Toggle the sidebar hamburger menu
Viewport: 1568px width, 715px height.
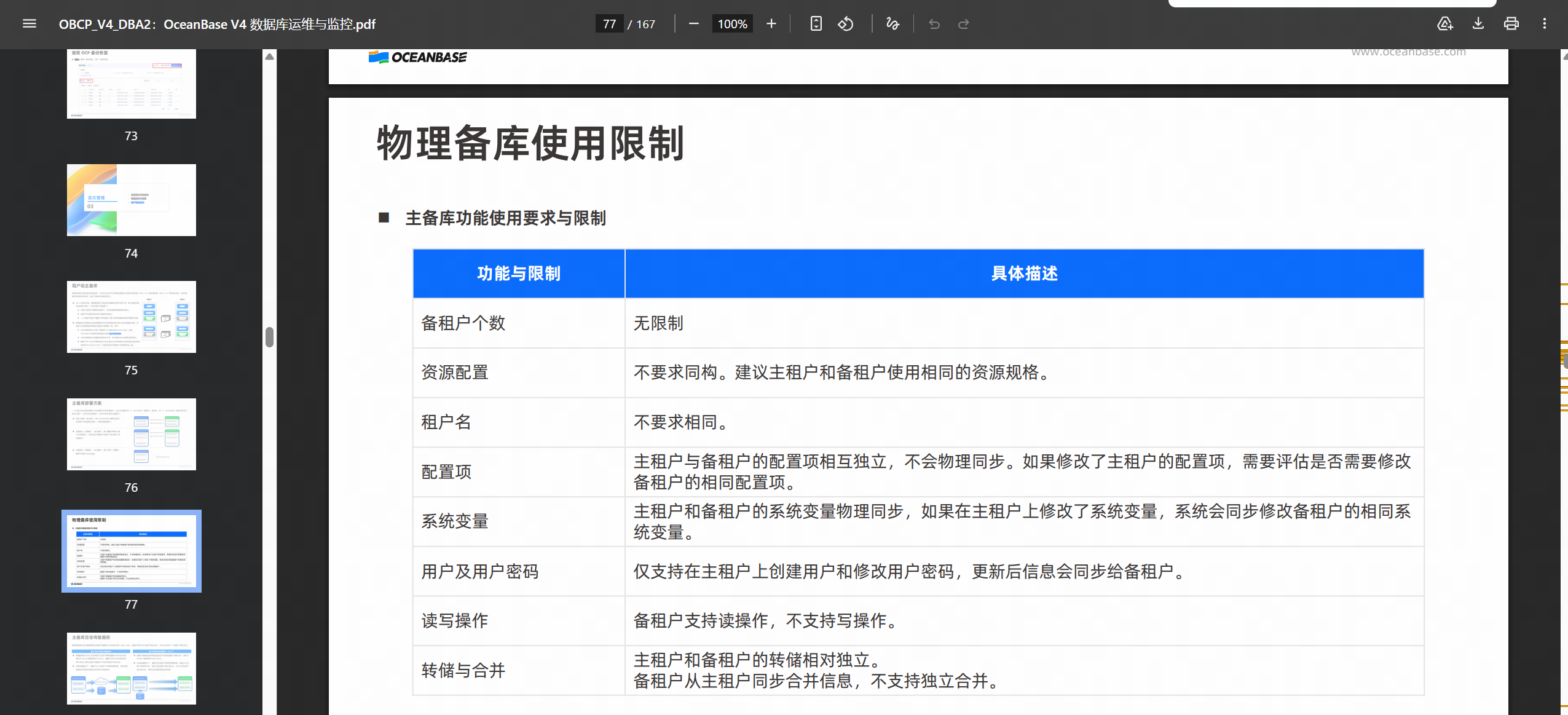29,24
